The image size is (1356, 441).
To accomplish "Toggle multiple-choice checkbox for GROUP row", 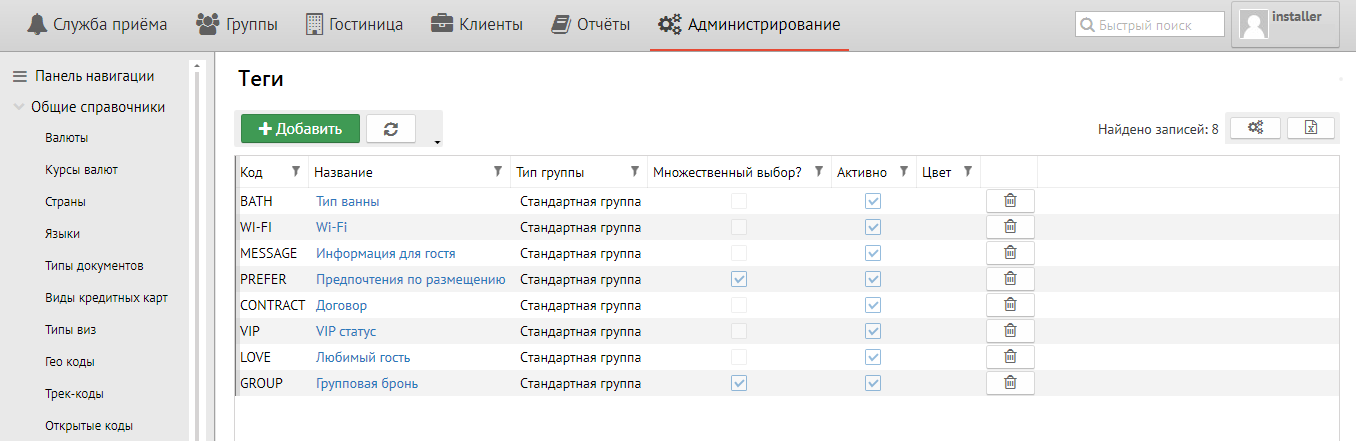I will (739, 383).
